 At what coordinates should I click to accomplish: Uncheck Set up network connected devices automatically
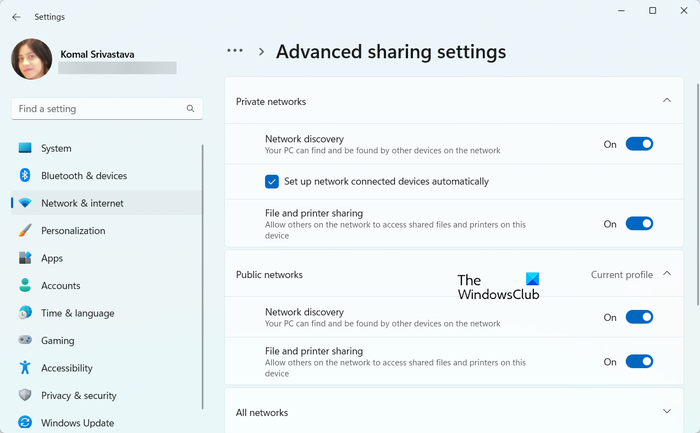coord(272,182)
